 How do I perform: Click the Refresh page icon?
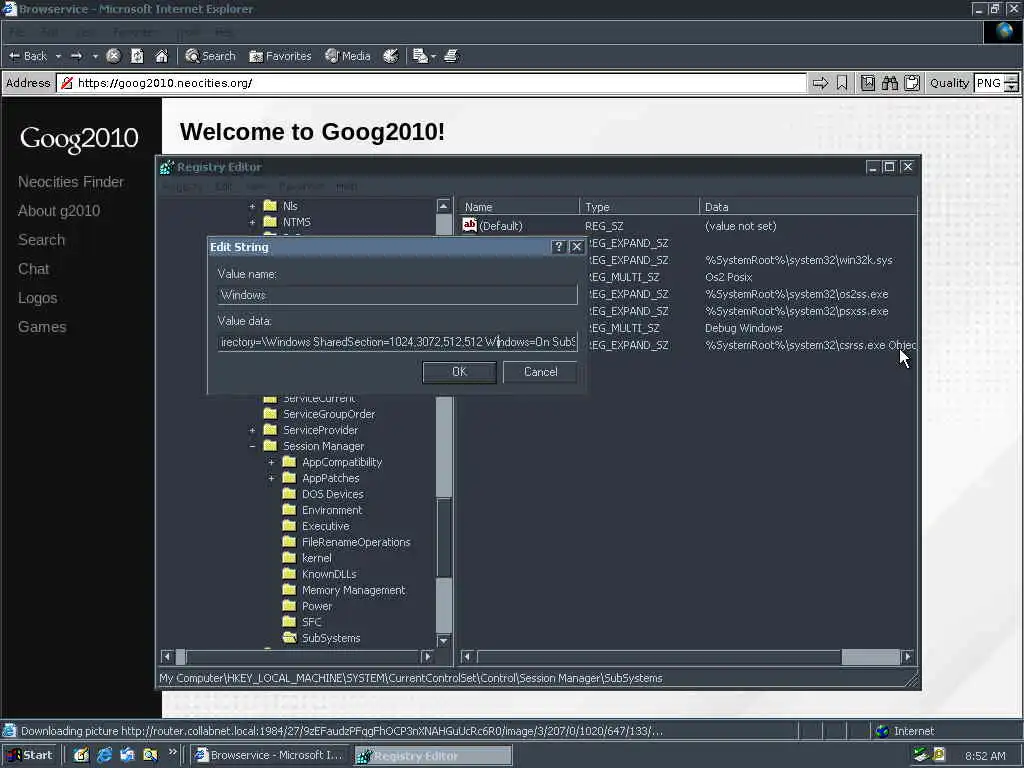(x=137, y=56)
